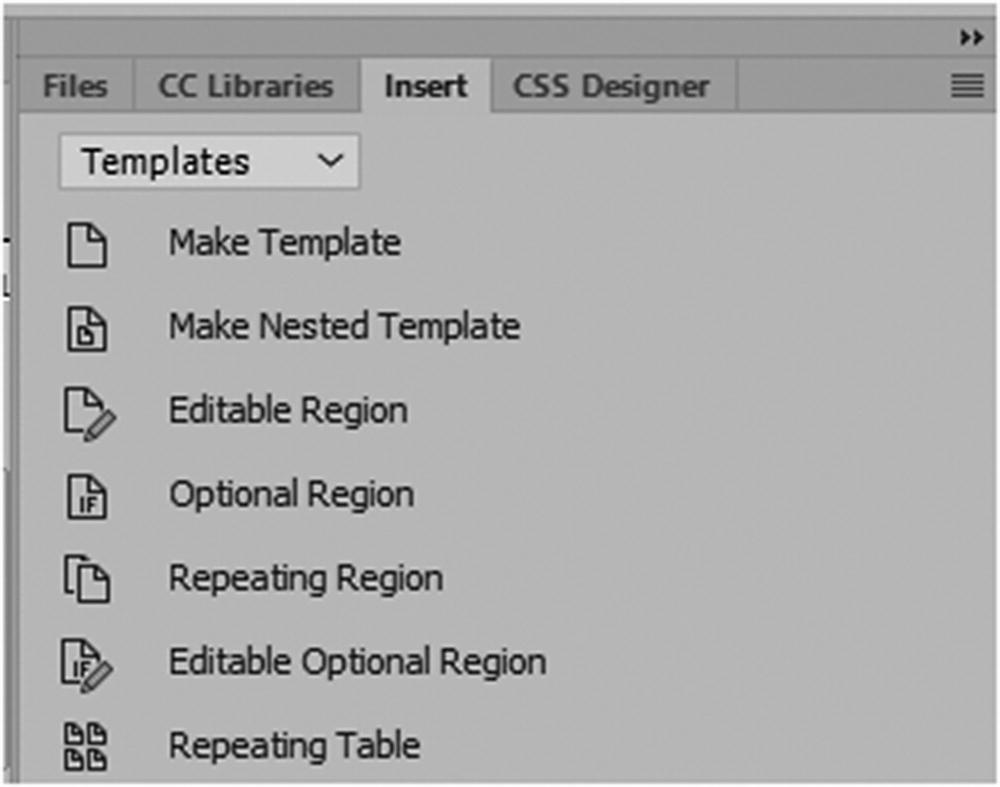Choose the Make Template label

click(284, 243)
